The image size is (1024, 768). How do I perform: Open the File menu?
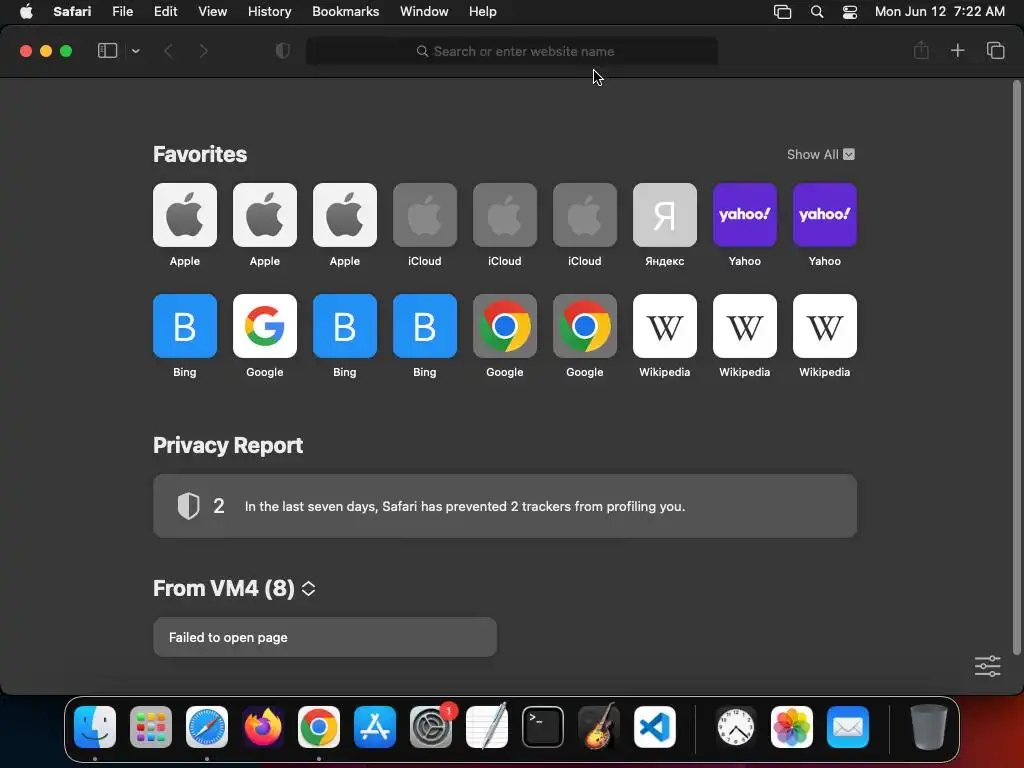click(122, 12)
